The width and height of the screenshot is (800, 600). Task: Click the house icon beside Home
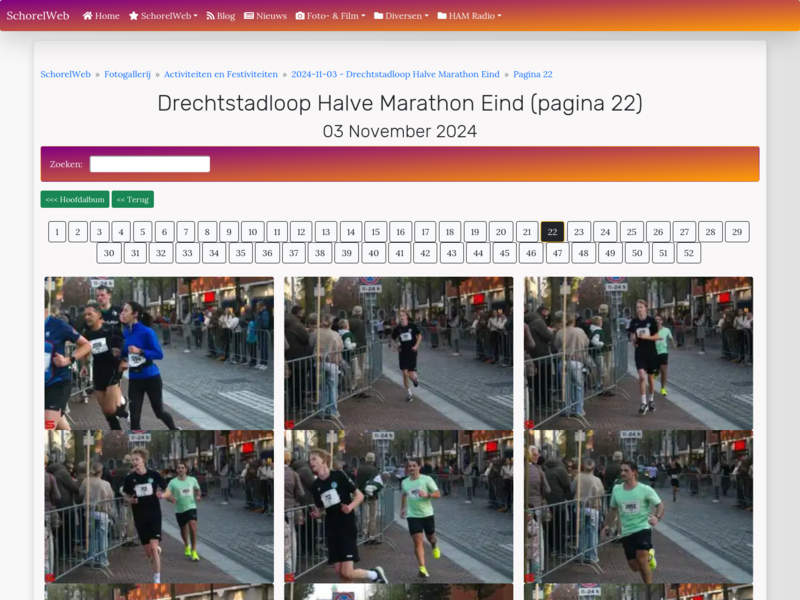pyautogui.click(x=87, y=16)
